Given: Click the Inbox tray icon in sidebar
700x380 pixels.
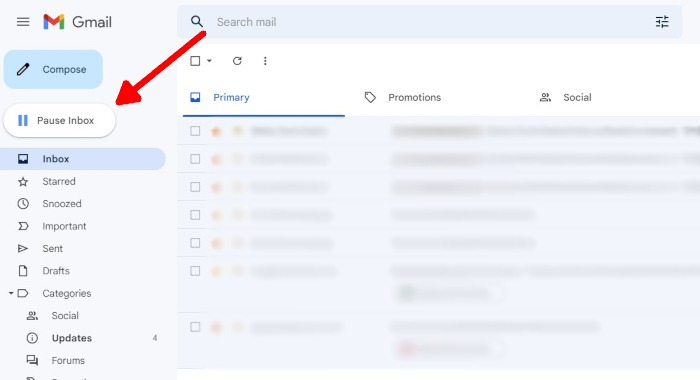Looking at the screenshot, I should [x=23, y=159].
